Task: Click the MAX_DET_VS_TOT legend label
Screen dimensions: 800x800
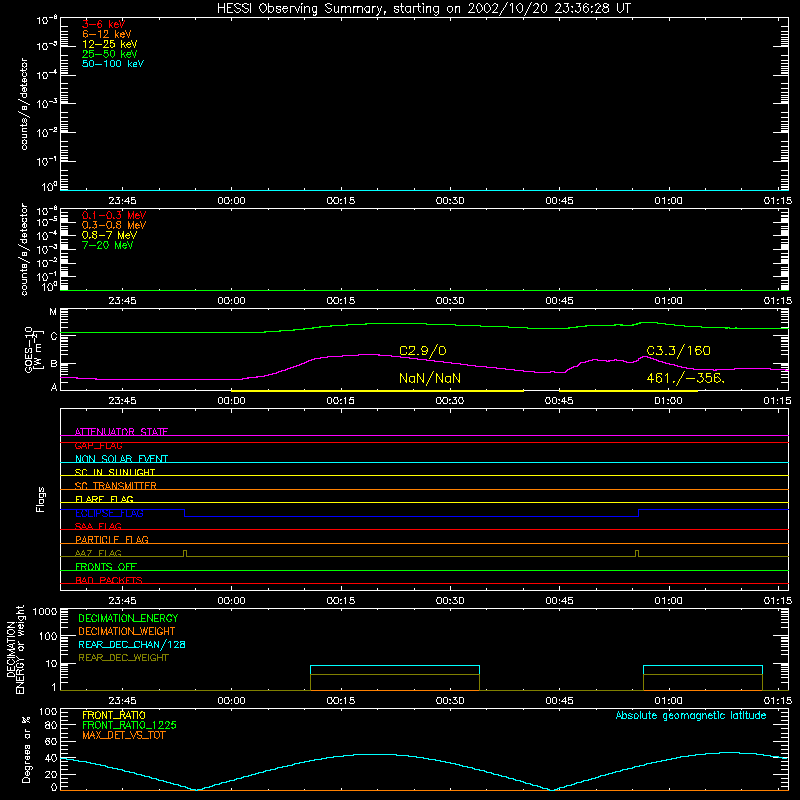Action: [x=123, y=735]
